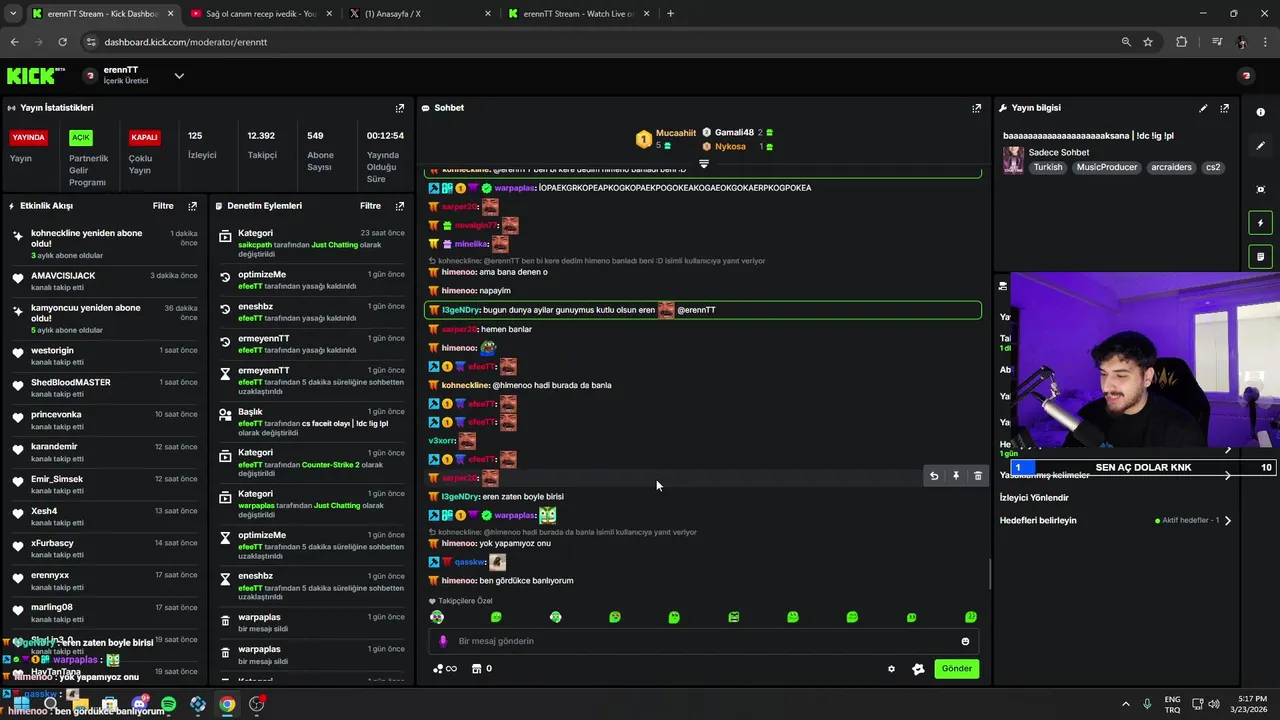Image resolution: width=1280 pixels, height=720 pixels.
Task: Select the MusicProducer tag chip
Action: tap(1107, 168)
